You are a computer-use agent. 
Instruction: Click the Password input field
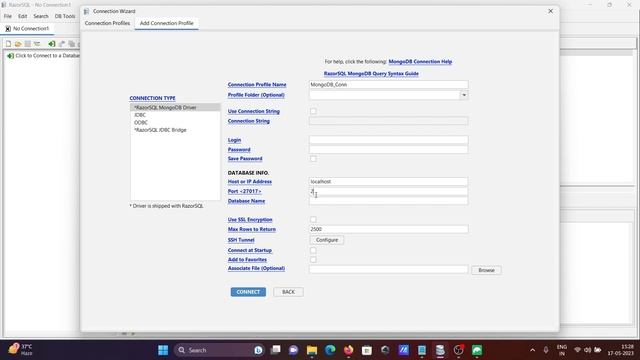coord(389,149)
